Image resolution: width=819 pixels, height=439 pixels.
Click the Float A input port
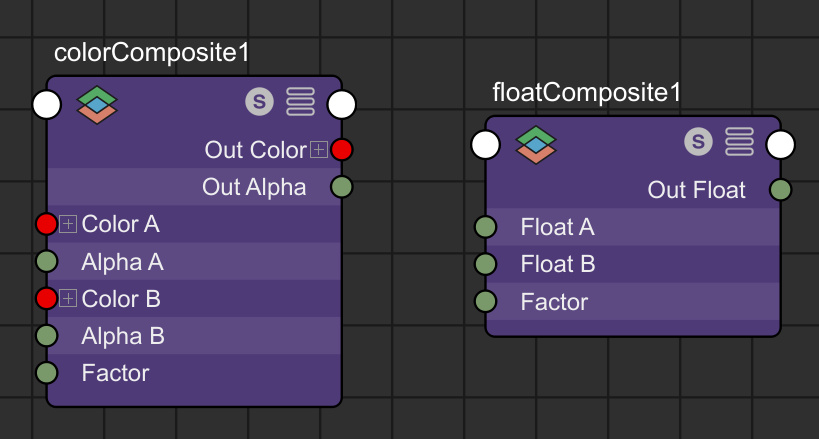[485, 227]
